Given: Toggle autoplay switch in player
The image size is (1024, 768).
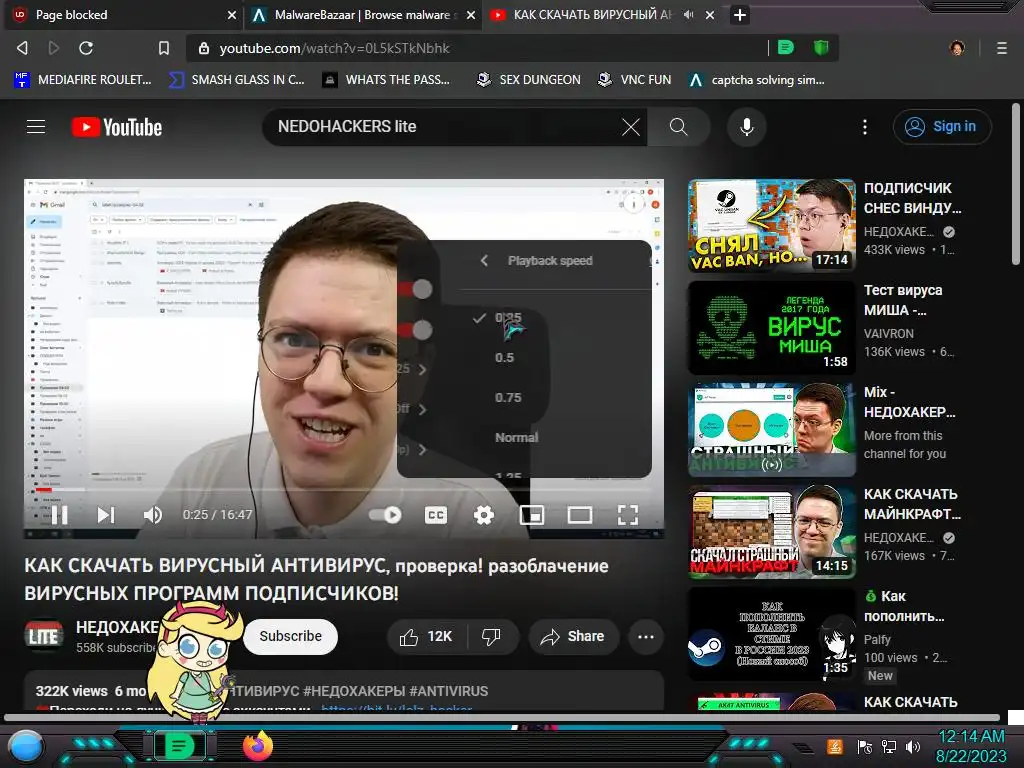Looking at the screenshot, I should point(385,515).
